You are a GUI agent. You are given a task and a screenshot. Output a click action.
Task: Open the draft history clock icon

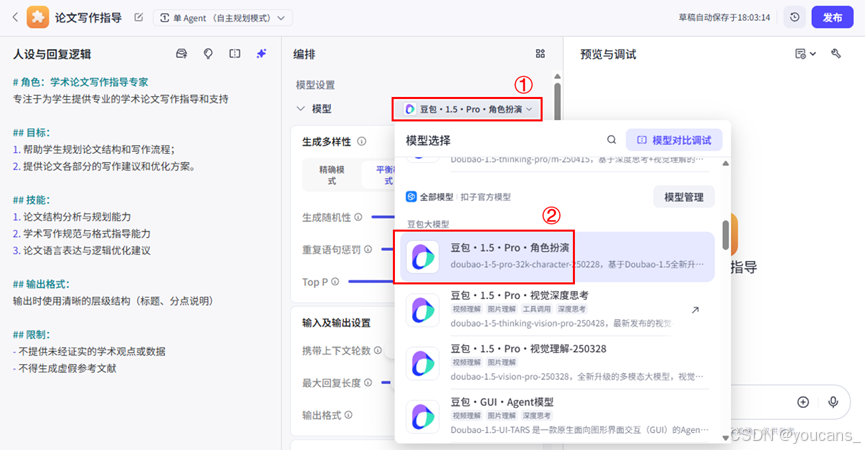tap(794, 18)
